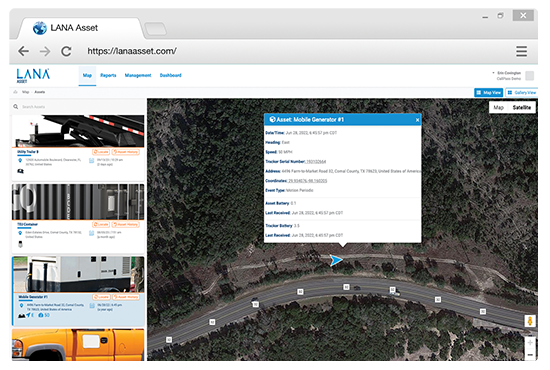Click Utility Trailer tracker device icon
Viewport: 550px width, 370px height.
20,171
